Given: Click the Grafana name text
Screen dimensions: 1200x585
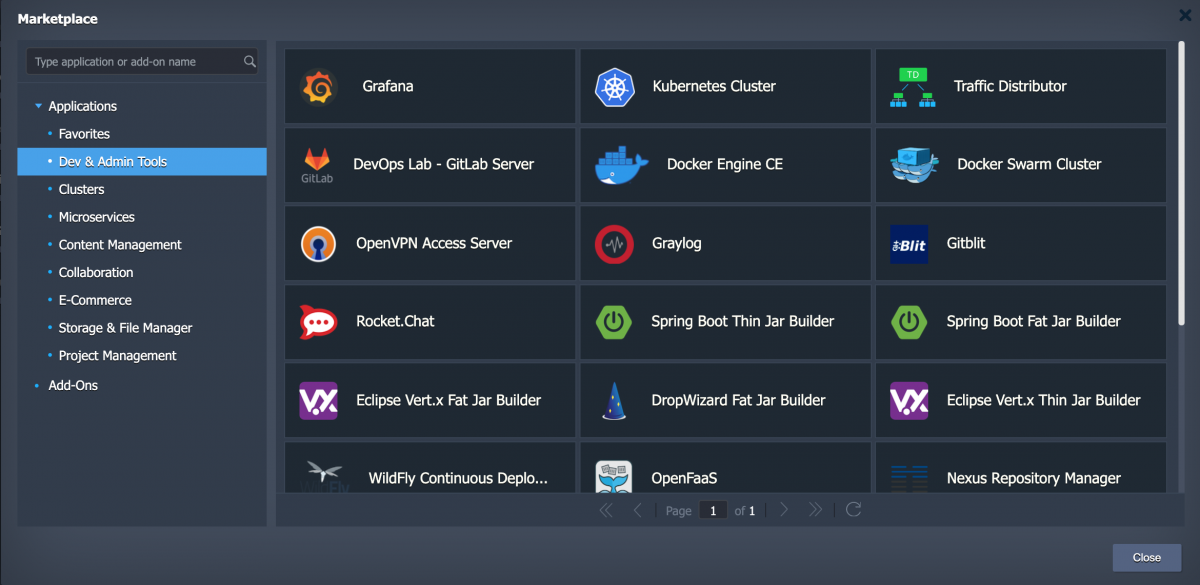Looking at the screenshot, I should coord(388,87).
